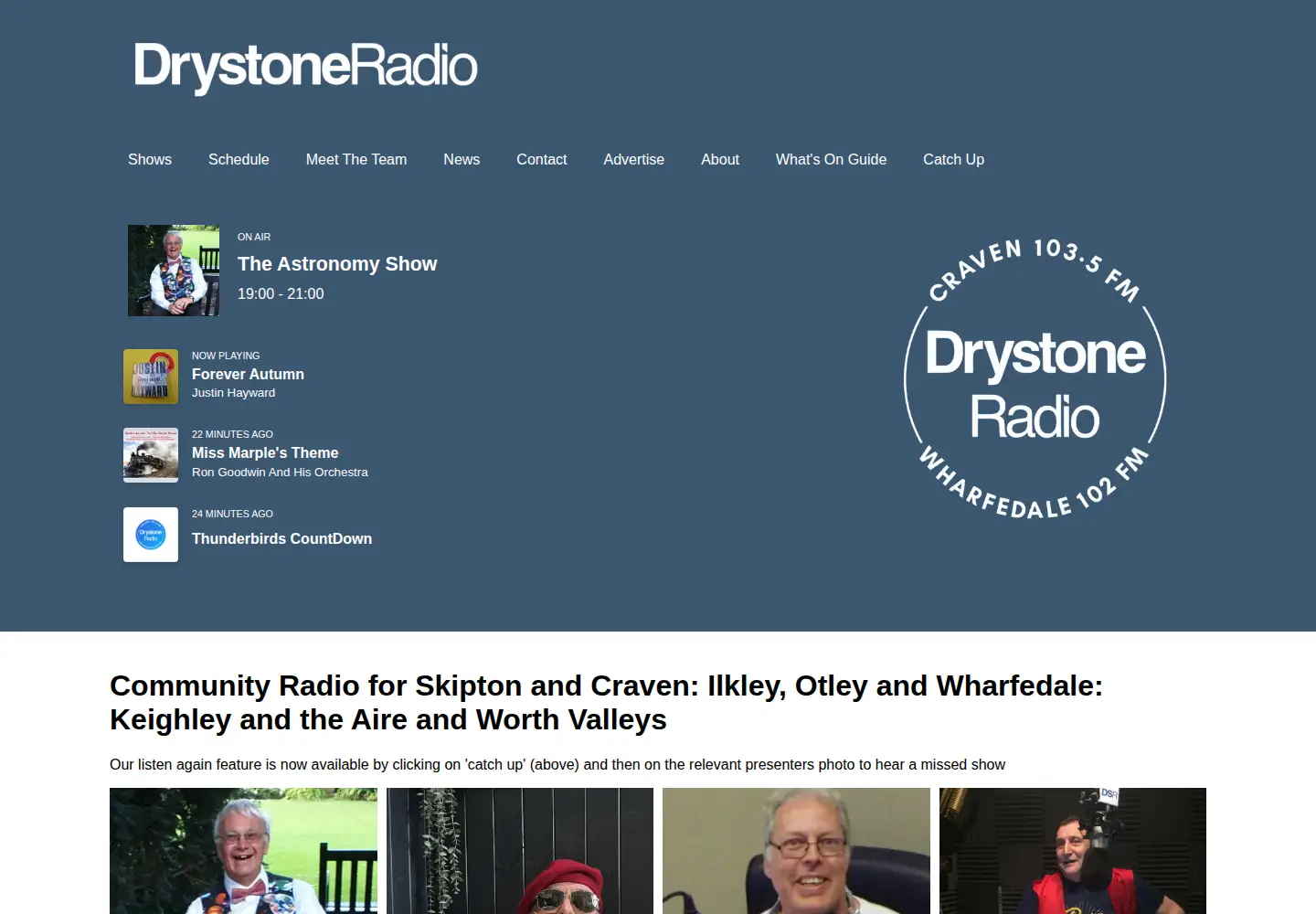
Task: Open photo of presenter at studio microphone
Action: pos(1073,851)
